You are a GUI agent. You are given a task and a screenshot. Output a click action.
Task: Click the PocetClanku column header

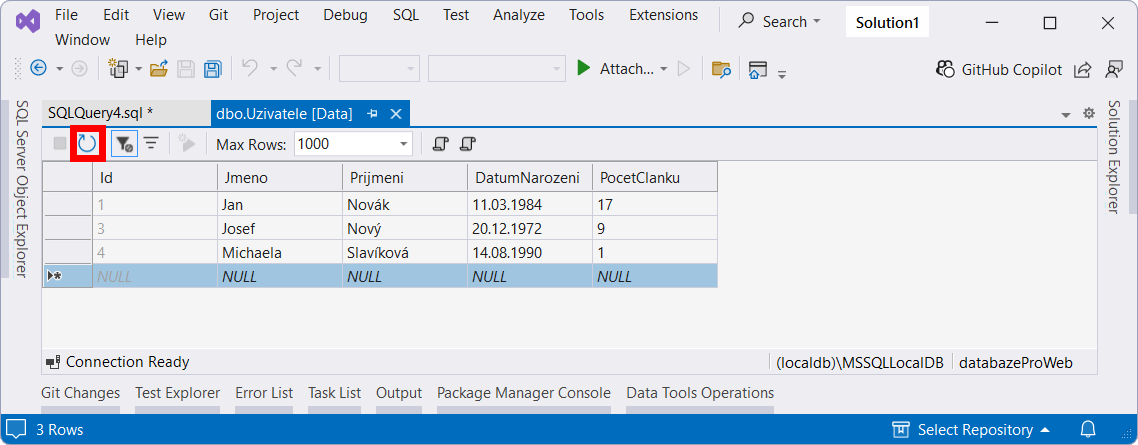pyautogui.click(x=655, y=177)
